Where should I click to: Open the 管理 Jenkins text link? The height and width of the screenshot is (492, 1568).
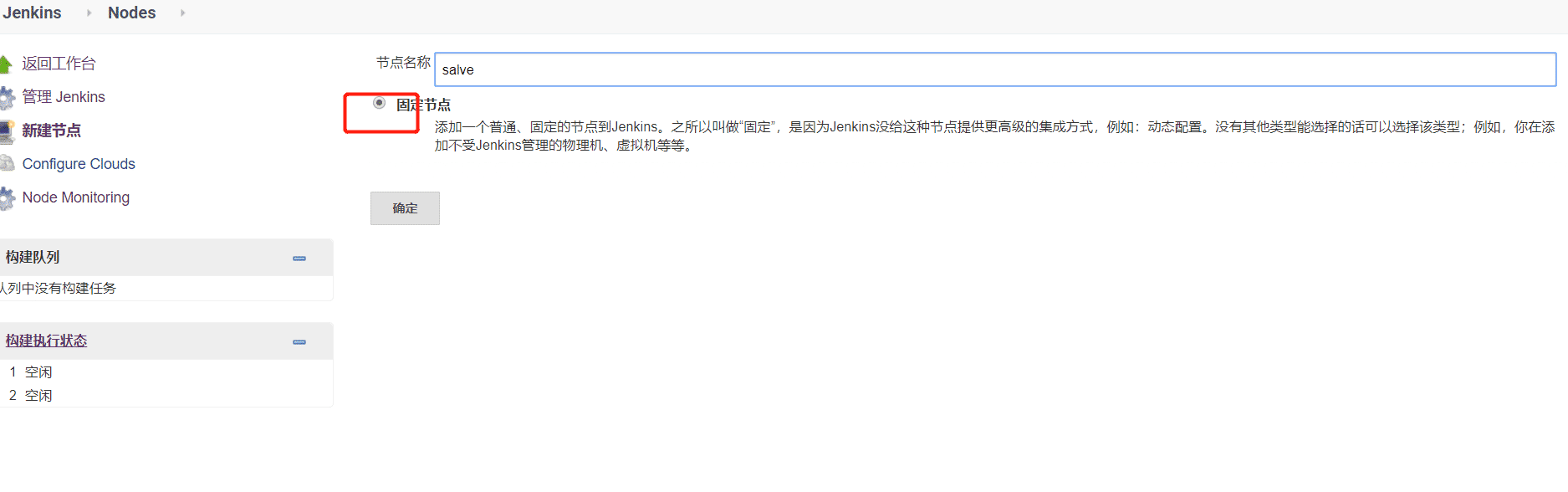(64, 97)
